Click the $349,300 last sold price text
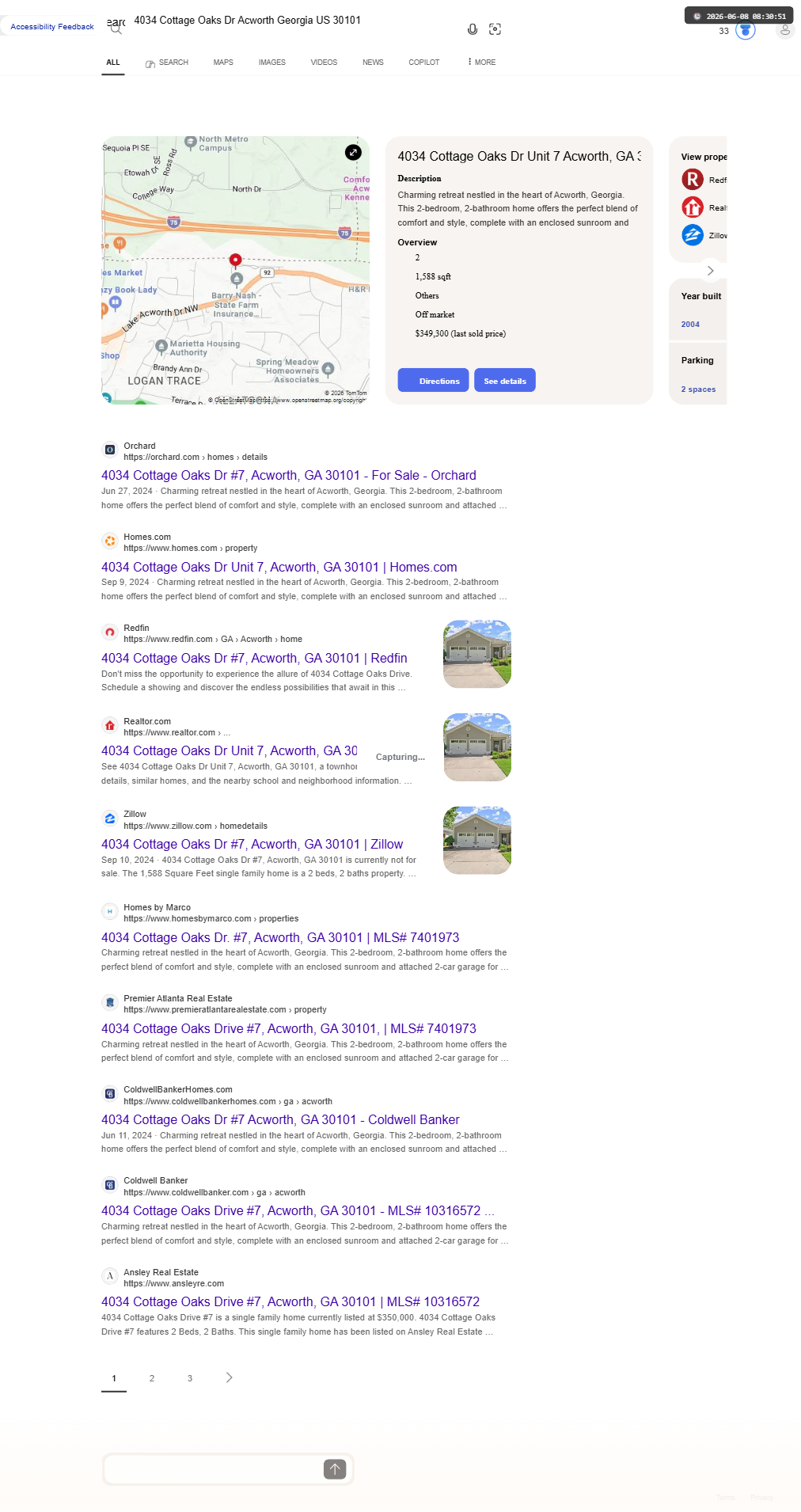801x1512 pixels. 461,334
